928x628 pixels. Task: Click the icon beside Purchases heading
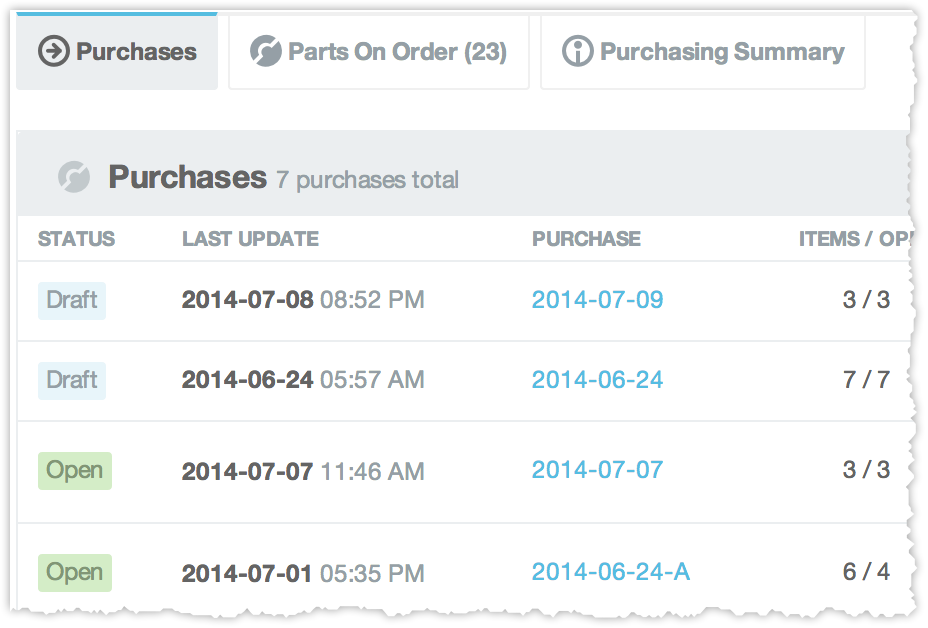(x=74, y=177)
